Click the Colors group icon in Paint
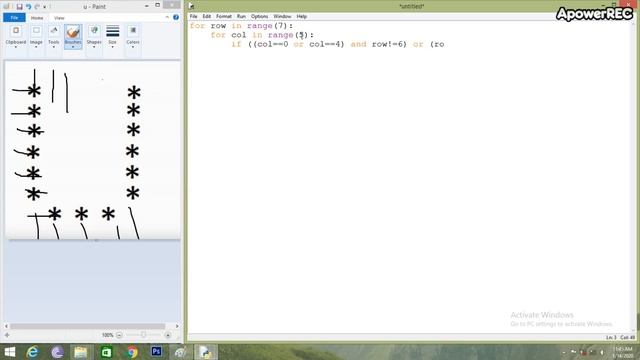 pyautogui.click(x=133, y=31)
